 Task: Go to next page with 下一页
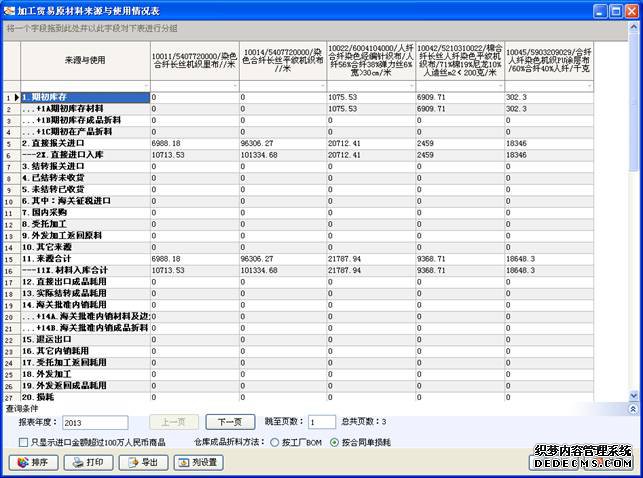[230, 422]
